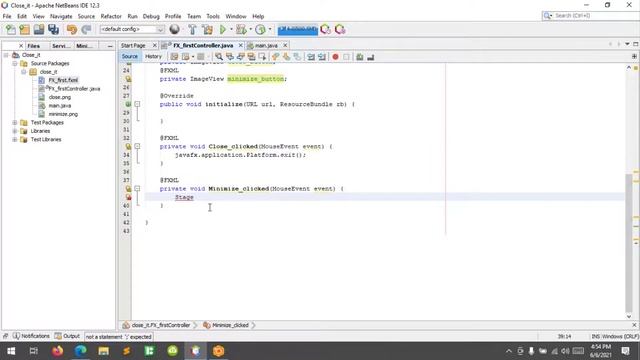Open Microsoft Edge from the taskbar
The height and width of the screenshot is (360, 640).
pyautogui.click(x=80, y=351)
